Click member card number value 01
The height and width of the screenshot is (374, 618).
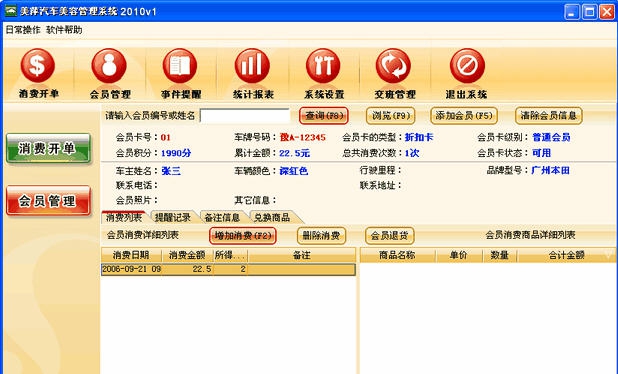[x=166, y=137]
